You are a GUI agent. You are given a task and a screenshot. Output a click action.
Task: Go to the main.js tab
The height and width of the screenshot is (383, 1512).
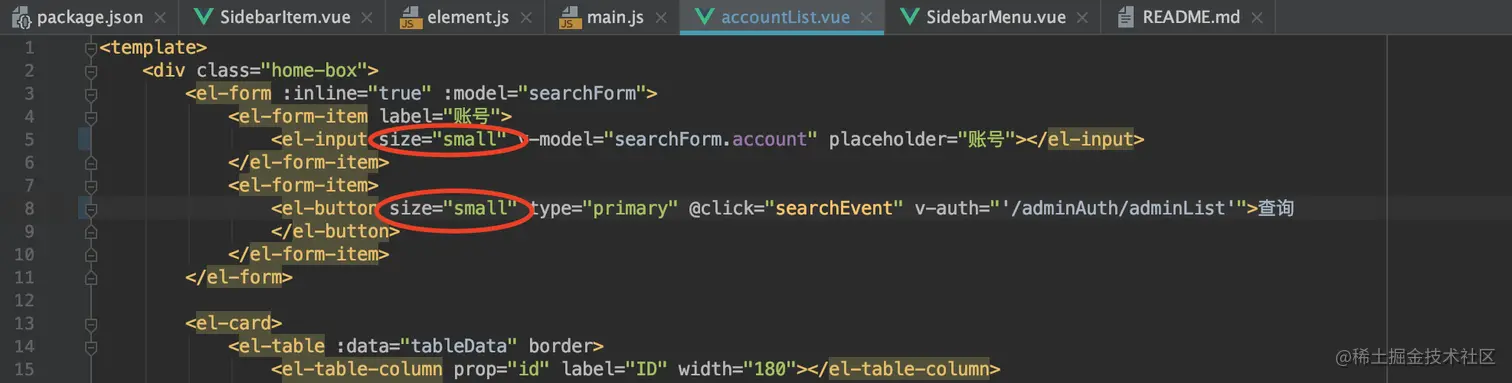pos(613,17)
